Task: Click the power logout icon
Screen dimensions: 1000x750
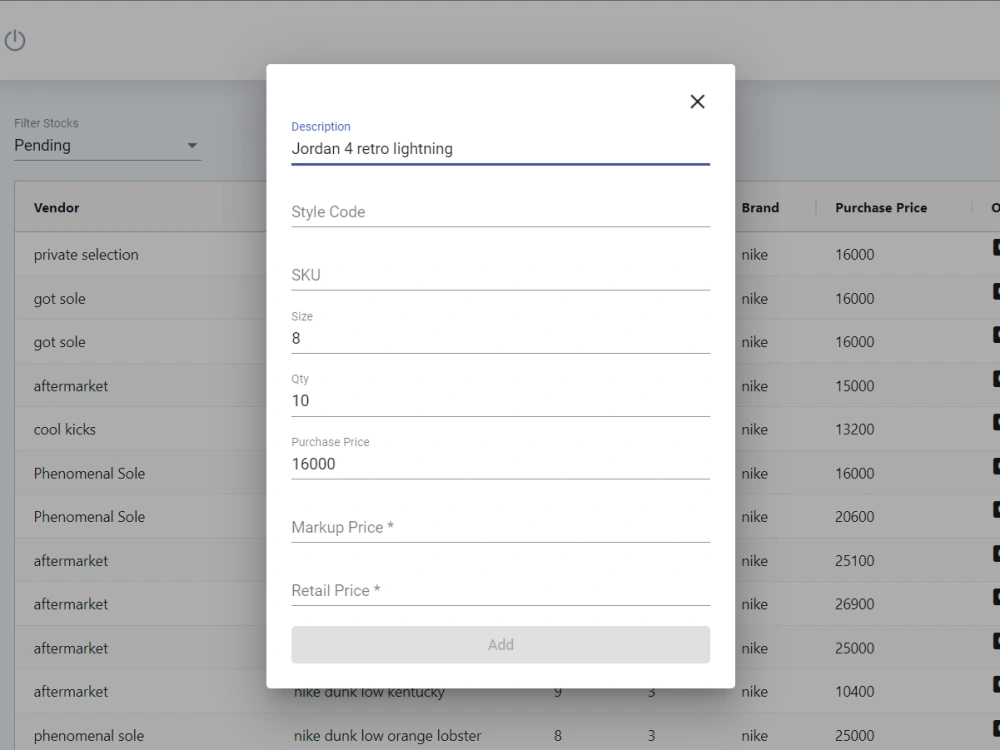Action: pos(15,41)
